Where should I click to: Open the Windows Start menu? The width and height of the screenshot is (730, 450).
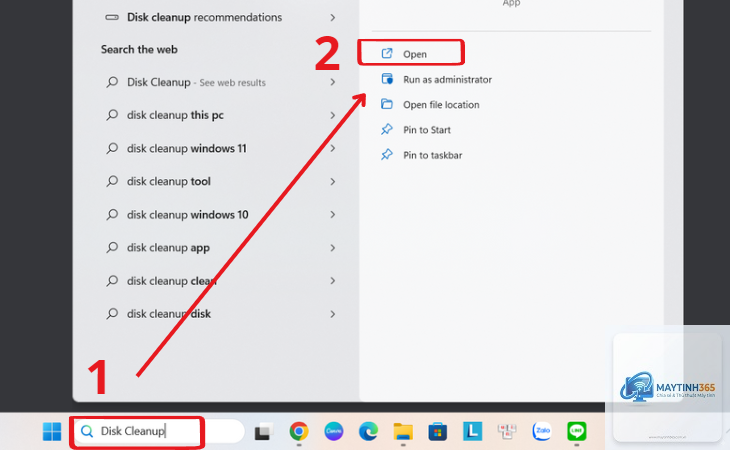(52, 431)
